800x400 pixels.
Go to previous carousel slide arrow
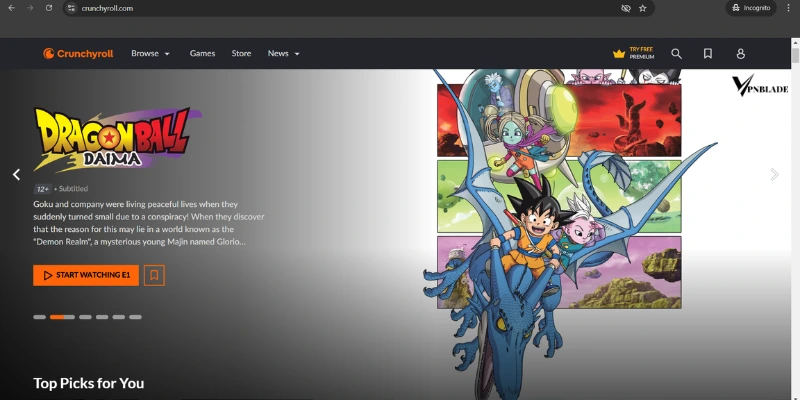16,174
